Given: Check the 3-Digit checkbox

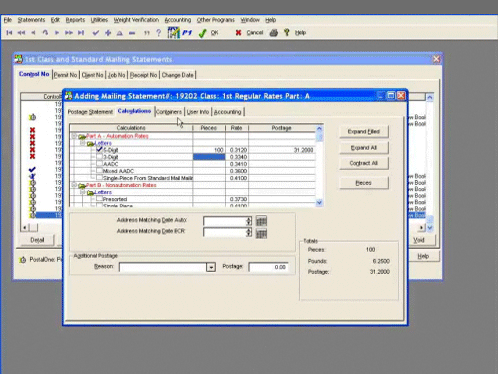Looking at the screenshot, I should point(99,157).
